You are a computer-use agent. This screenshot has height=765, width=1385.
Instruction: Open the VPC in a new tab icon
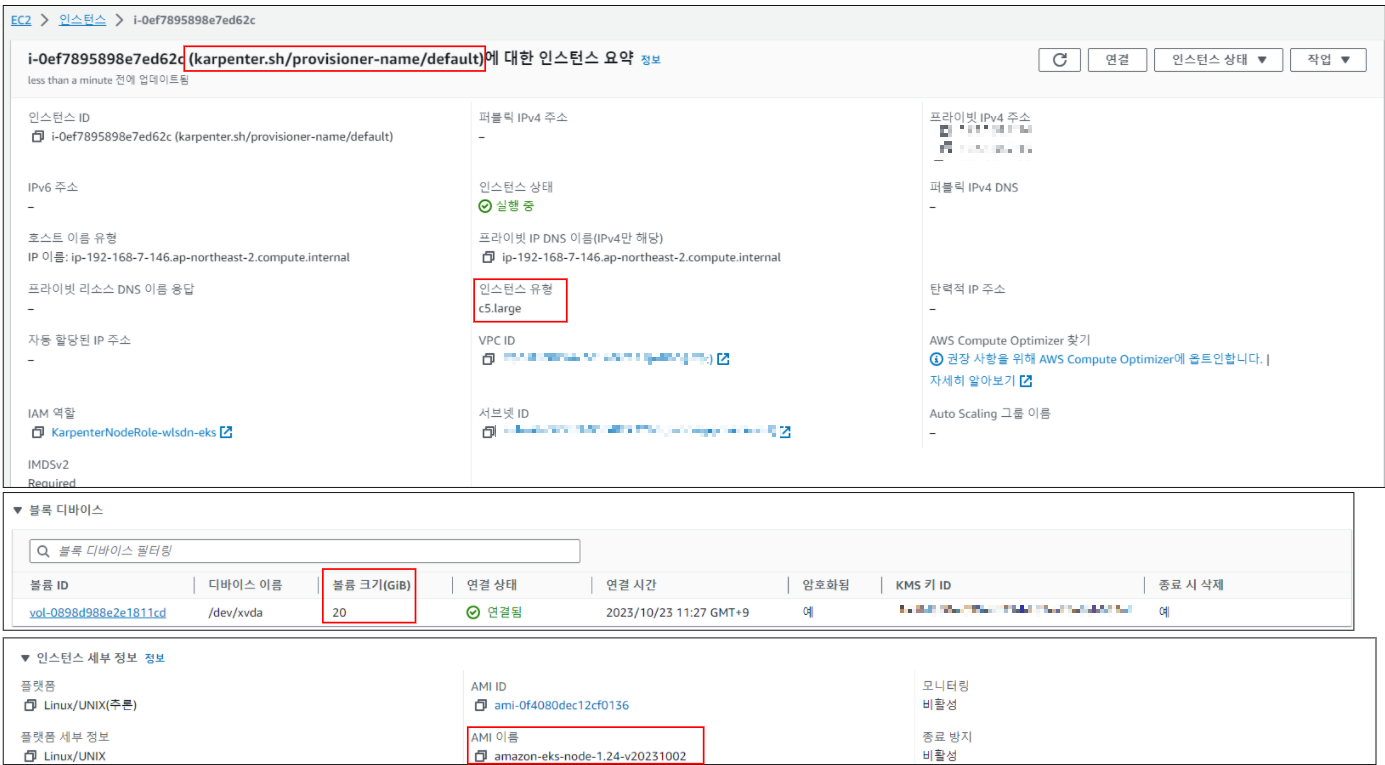click(x=723, y=360)
